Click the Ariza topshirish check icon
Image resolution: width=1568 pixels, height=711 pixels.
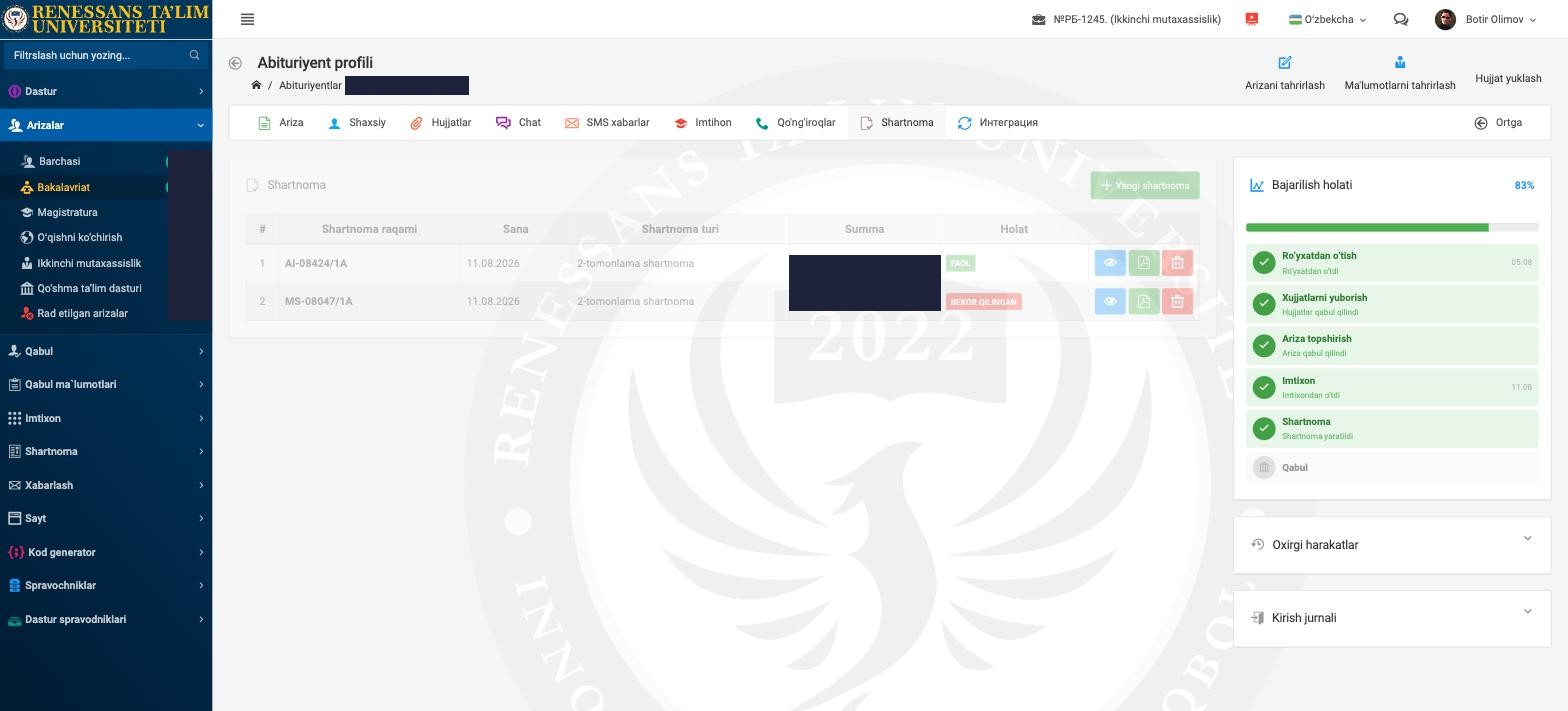pos(1264,345)
